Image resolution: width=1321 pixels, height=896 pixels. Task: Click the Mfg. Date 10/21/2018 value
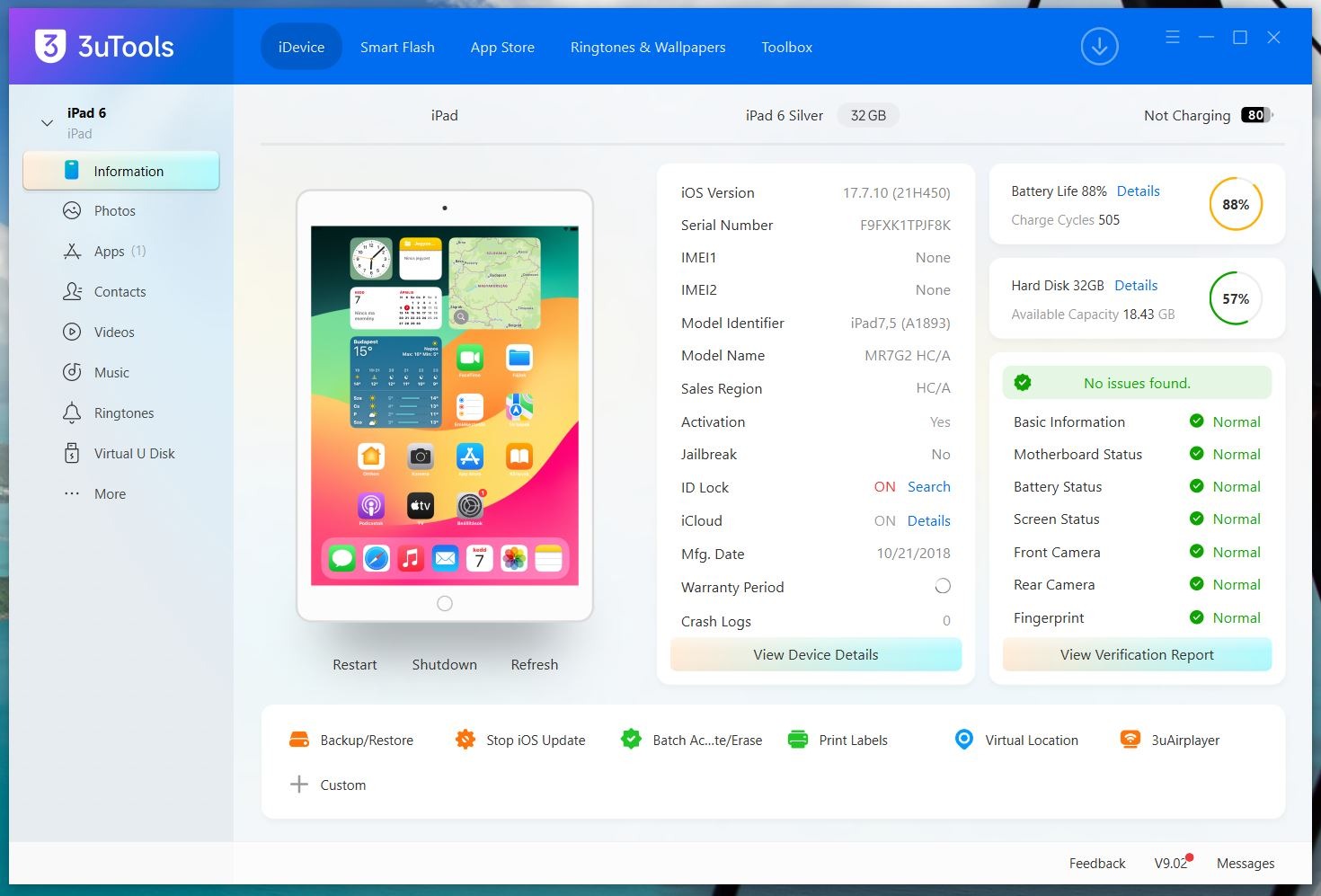click(x=913, y=554)
